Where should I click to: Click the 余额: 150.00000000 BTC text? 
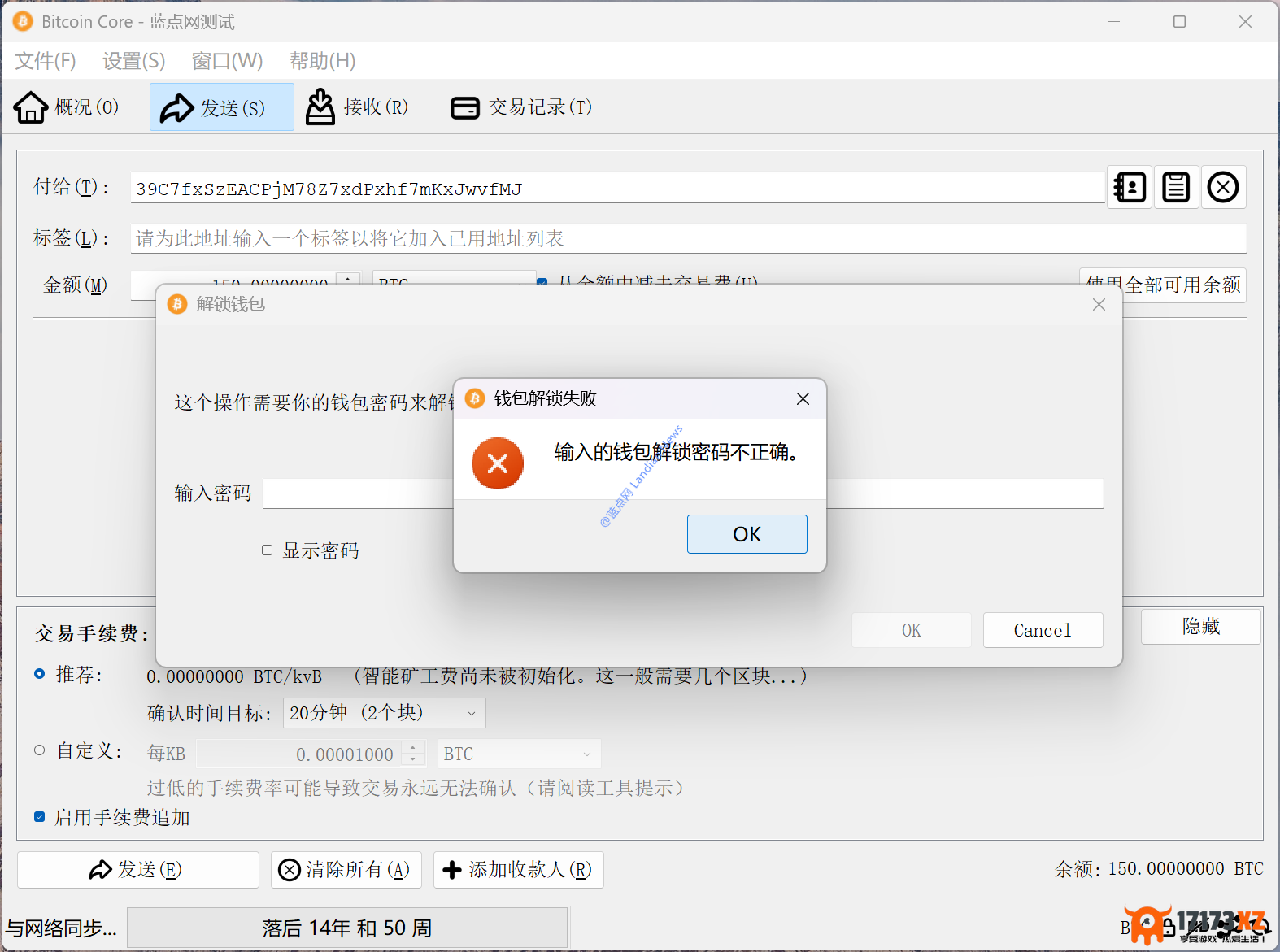(1159, 869)
